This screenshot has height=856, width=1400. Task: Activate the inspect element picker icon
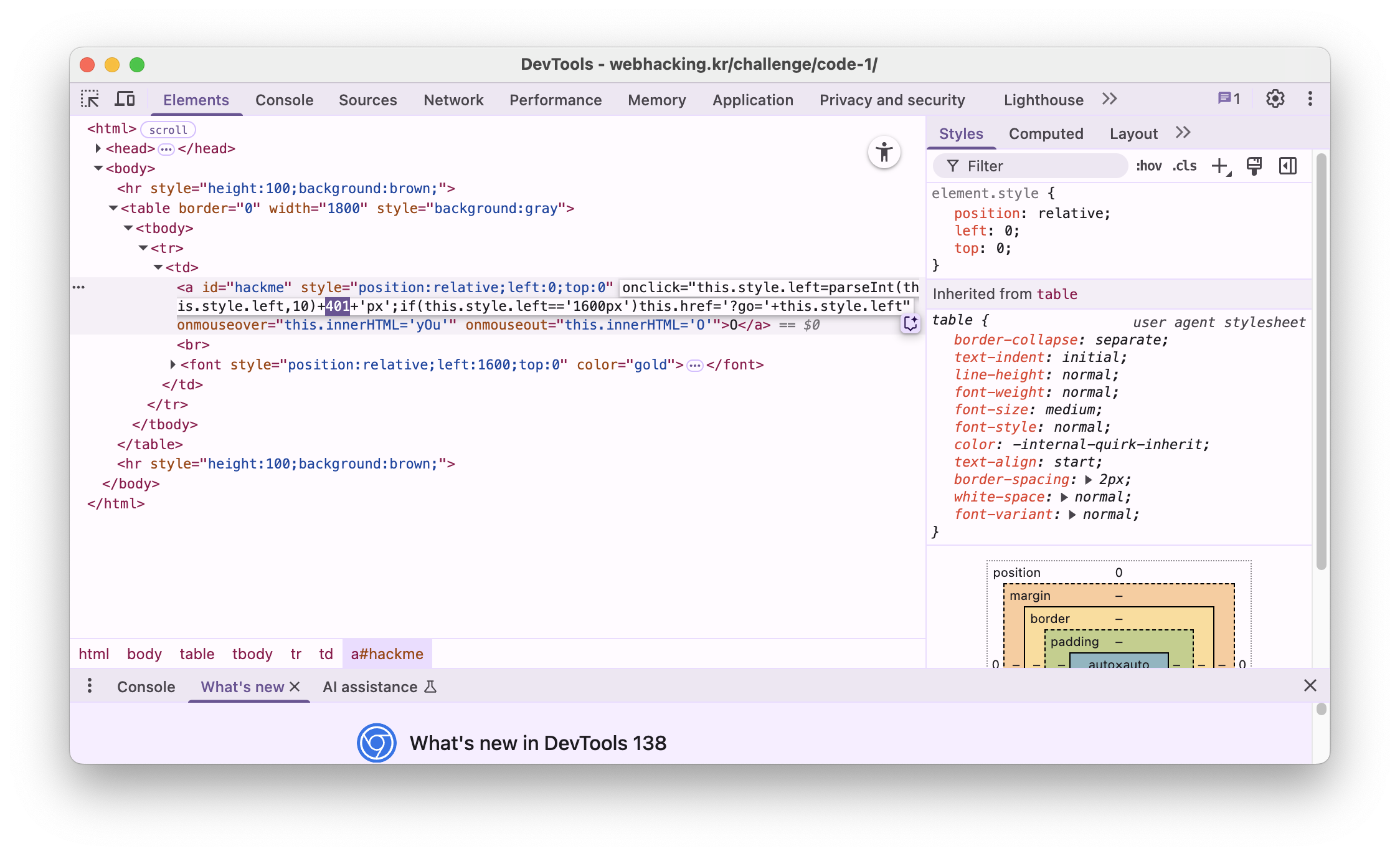point(90,99)
